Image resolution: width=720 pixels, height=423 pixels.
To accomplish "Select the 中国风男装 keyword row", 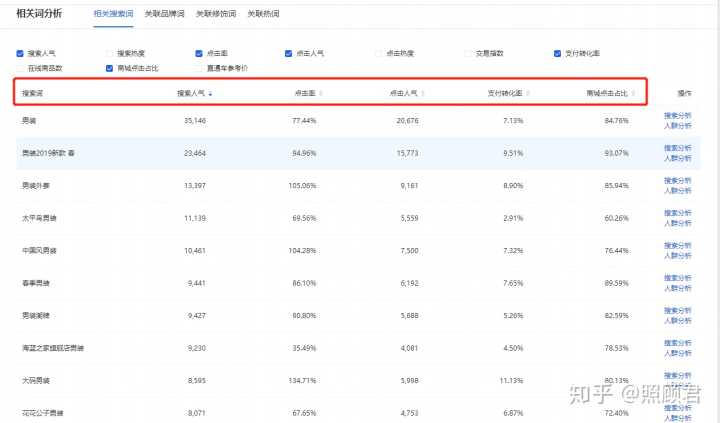I will coord(40,250).
